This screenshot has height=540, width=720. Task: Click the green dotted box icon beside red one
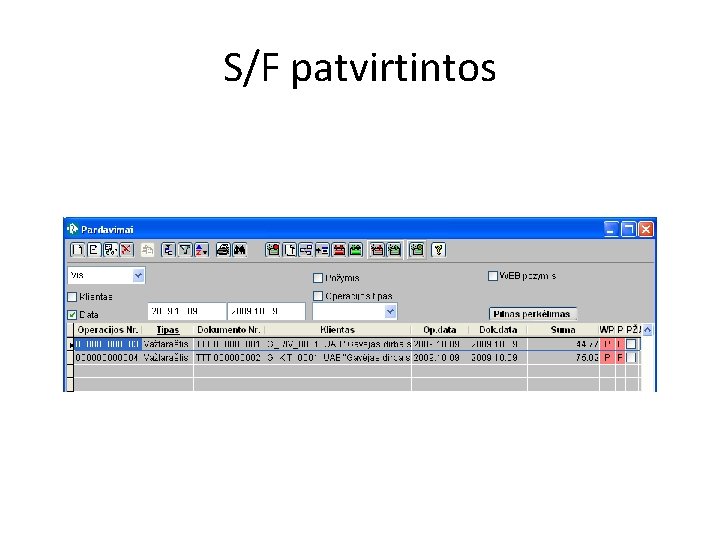point(394,250)
